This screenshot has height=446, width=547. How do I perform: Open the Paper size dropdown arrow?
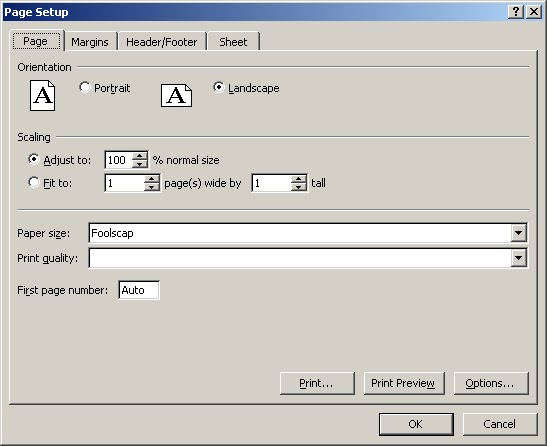pyautogui.click(x=518, y=233)
